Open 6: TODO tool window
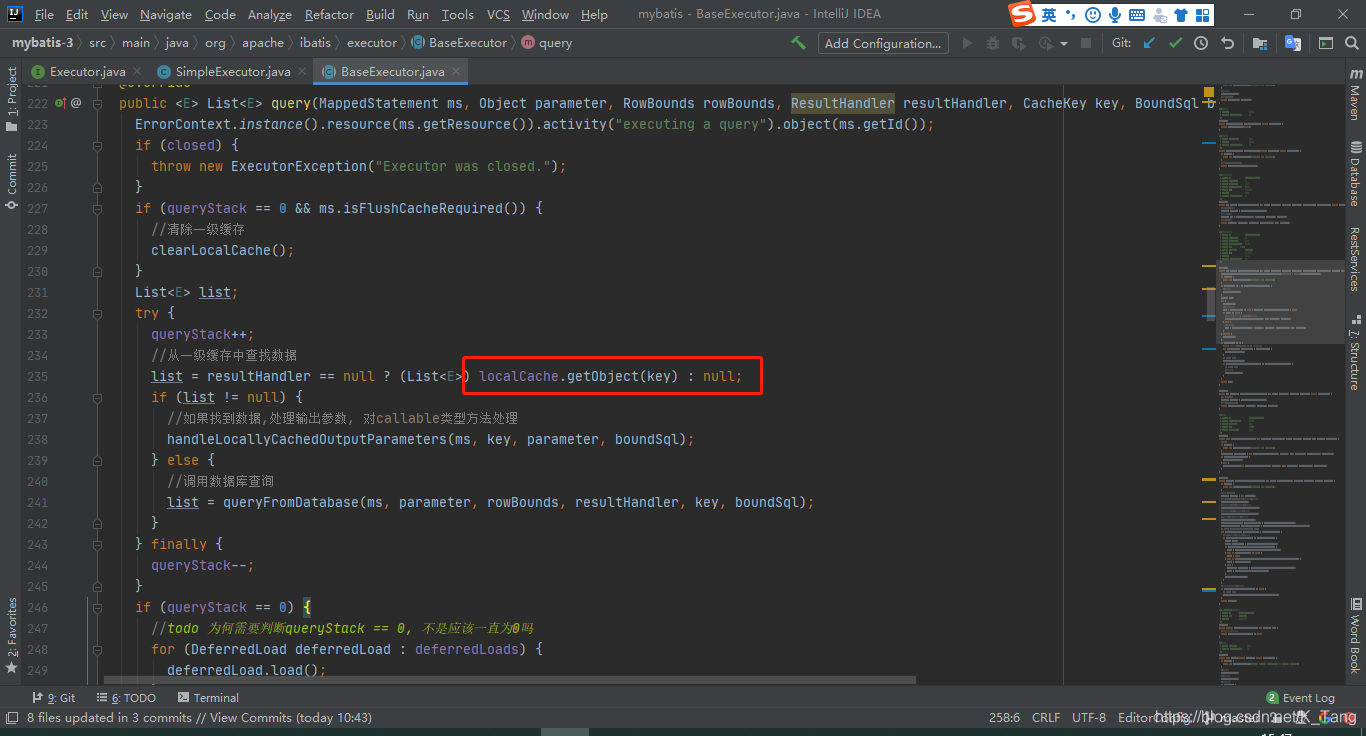 point(126,698)
